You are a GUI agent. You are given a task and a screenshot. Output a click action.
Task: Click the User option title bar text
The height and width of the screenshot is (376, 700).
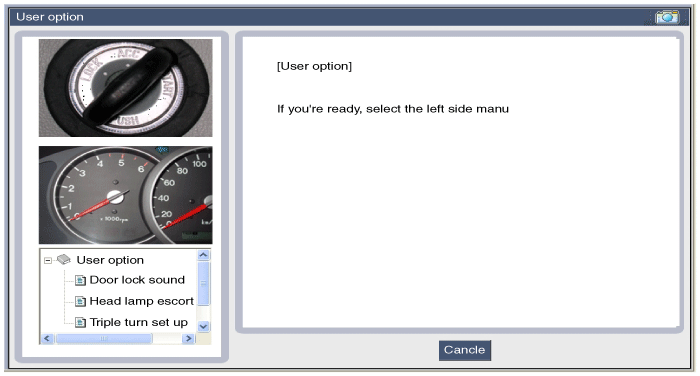(x=50, y=17)
